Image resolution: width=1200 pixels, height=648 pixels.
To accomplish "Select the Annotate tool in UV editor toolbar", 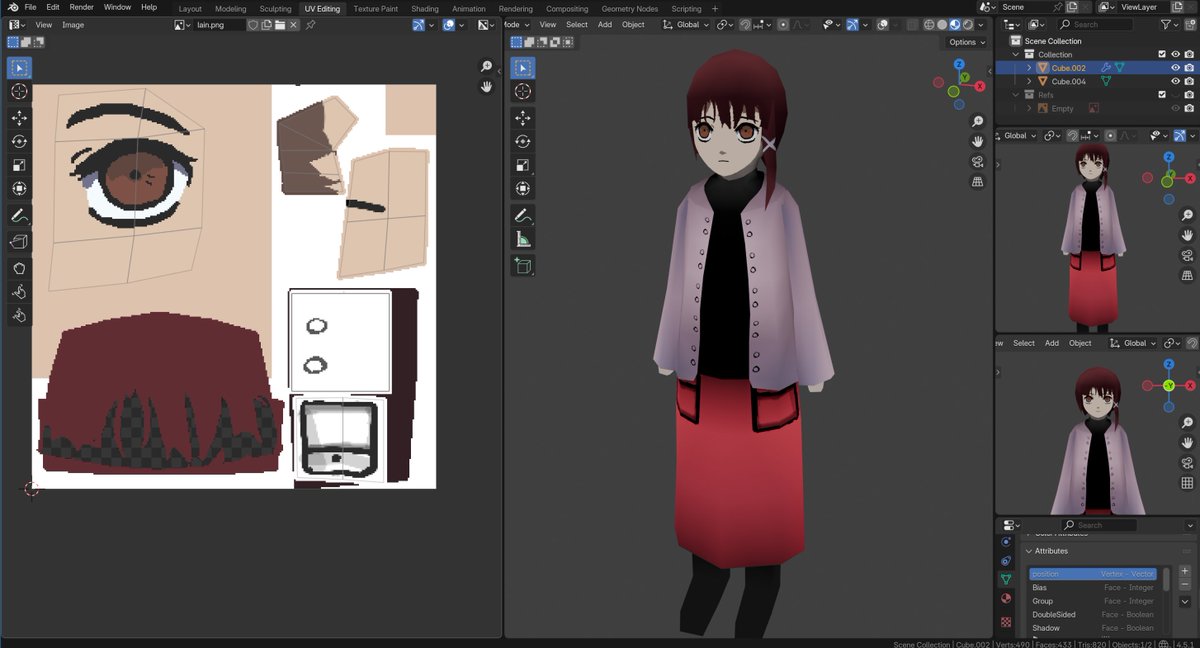I will 19,216.
